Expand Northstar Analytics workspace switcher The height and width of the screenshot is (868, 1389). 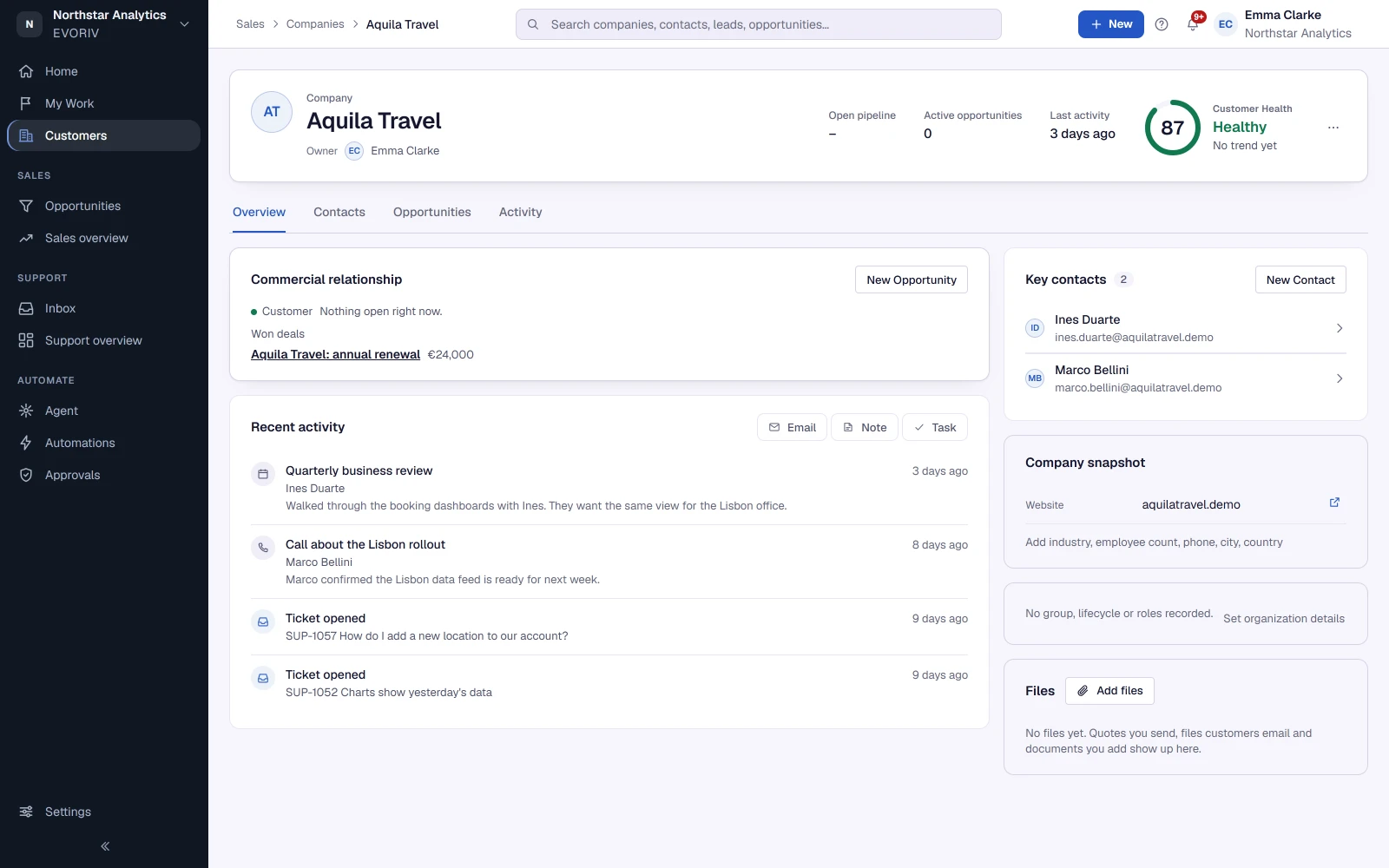tap(104, 24)
